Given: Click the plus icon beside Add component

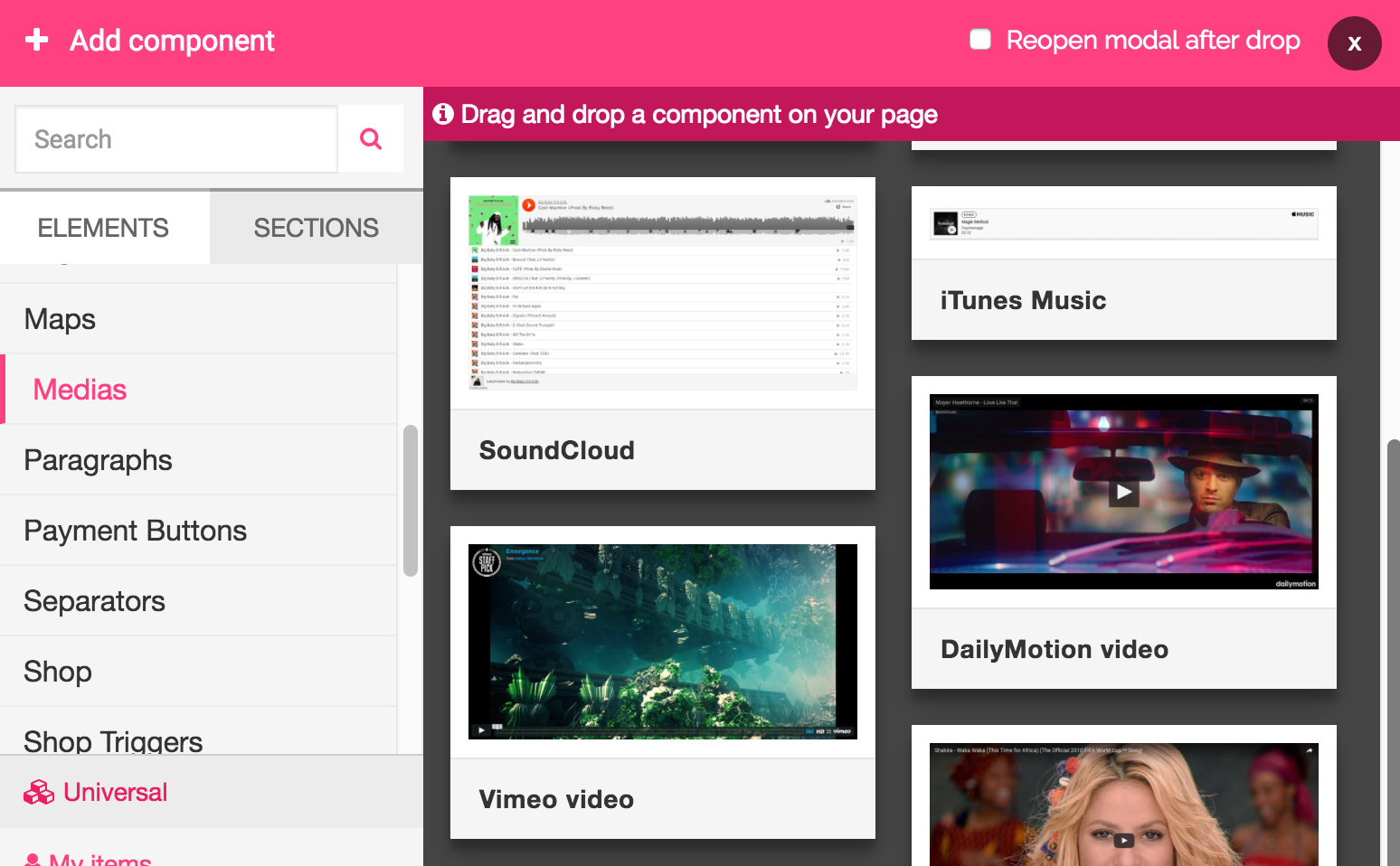Looking at the screenshot, I should coord(37,40).
